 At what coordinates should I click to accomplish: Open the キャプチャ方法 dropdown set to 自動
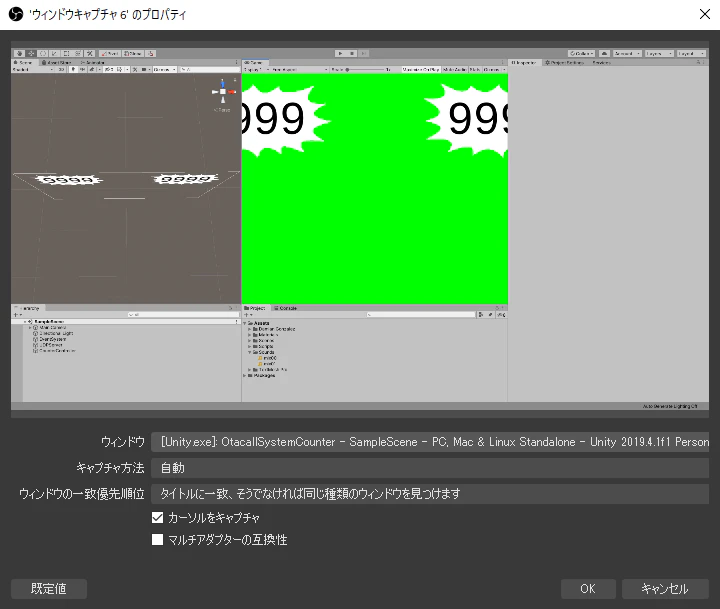tap(430, 468)
